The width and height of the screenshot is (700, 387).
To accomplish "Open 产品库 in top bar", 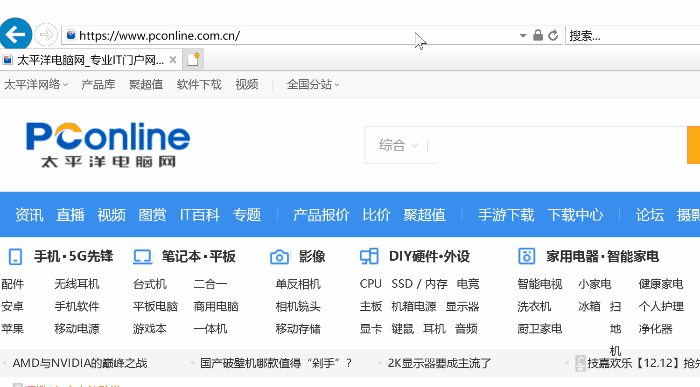I will point(98,84).
